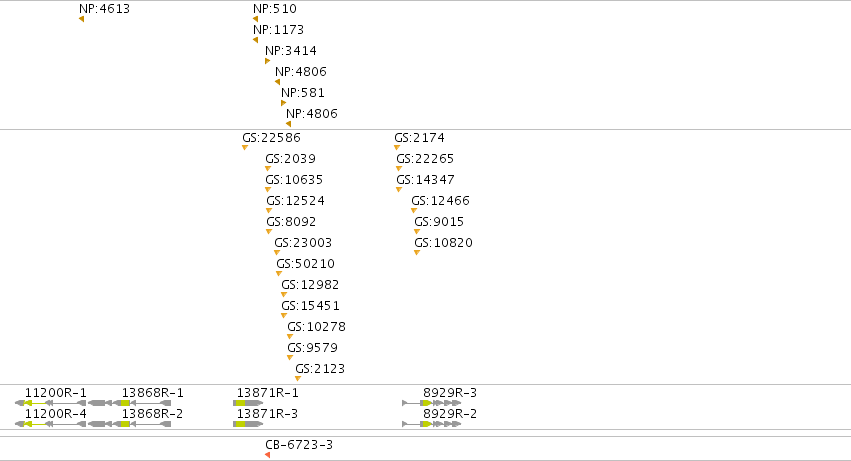Screen dimensions: 851x461
Task: Click the GS:9015 label
Action: click(439, 222)
